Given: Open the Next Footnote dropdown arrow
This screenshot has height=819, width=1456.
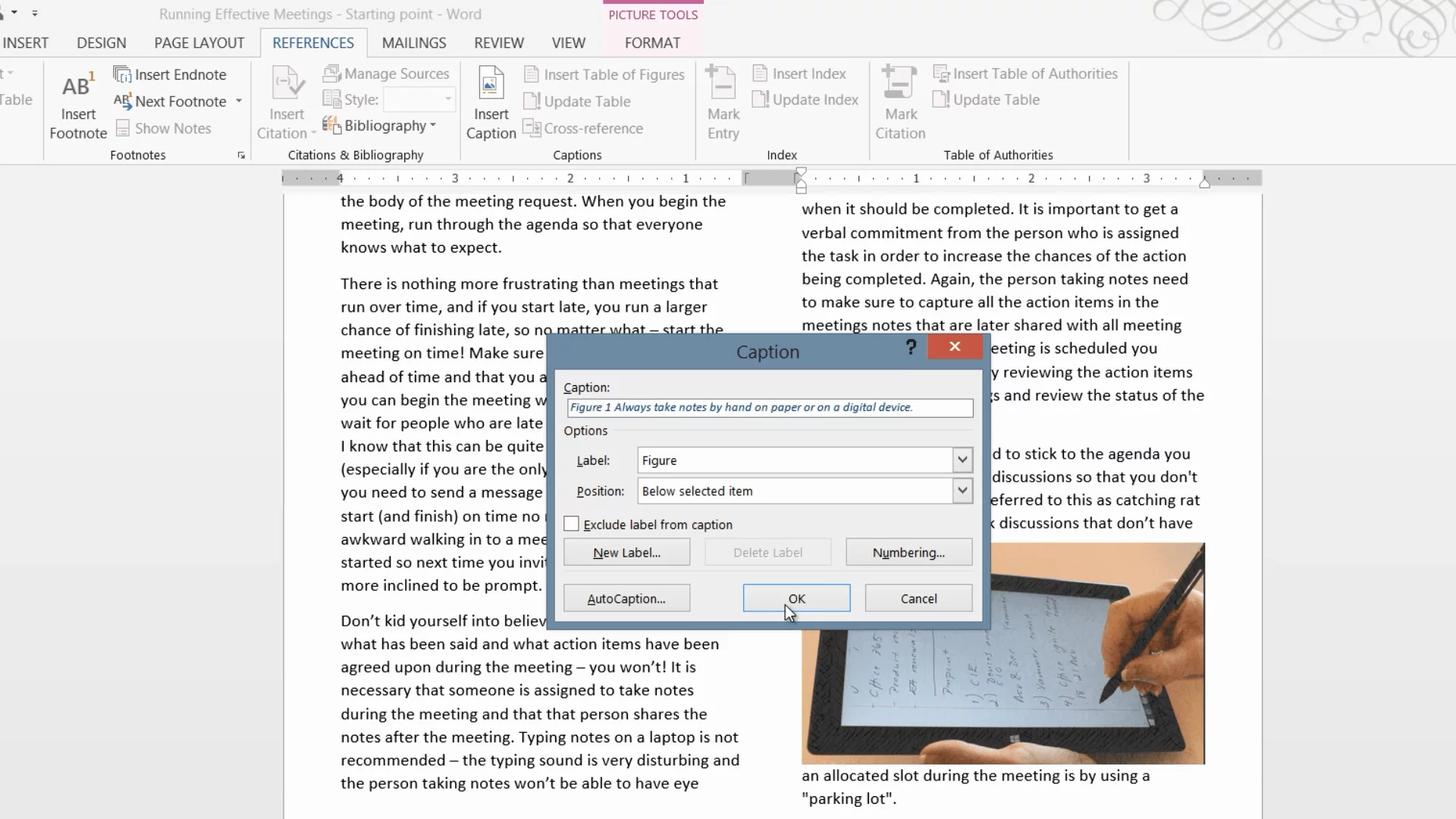Looking at the screenshot, I should click(x=239, y=101).
